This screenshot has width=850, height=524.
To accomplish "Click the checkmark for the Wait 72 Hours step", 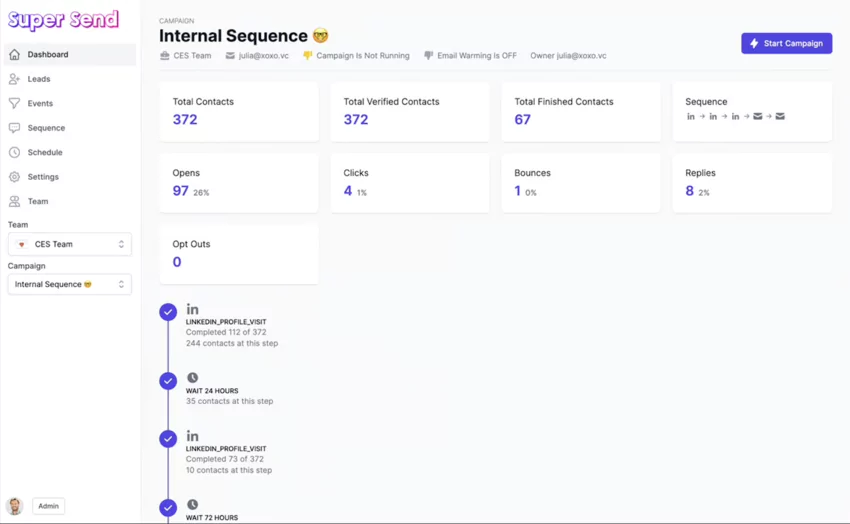I will (168, 508).
